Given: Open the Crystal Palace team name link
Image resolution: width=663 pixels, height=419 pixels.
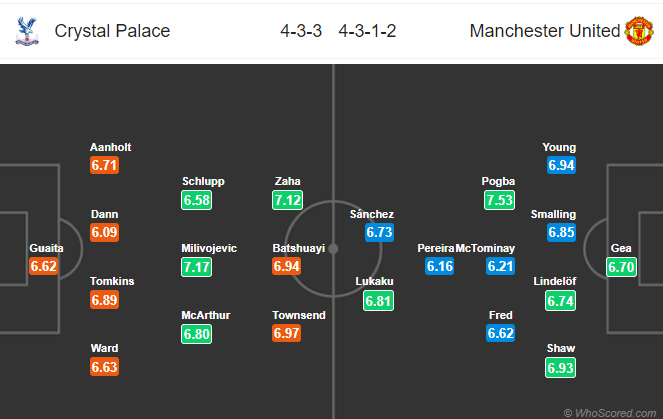Looking at the screenshot, I should 112,31.
